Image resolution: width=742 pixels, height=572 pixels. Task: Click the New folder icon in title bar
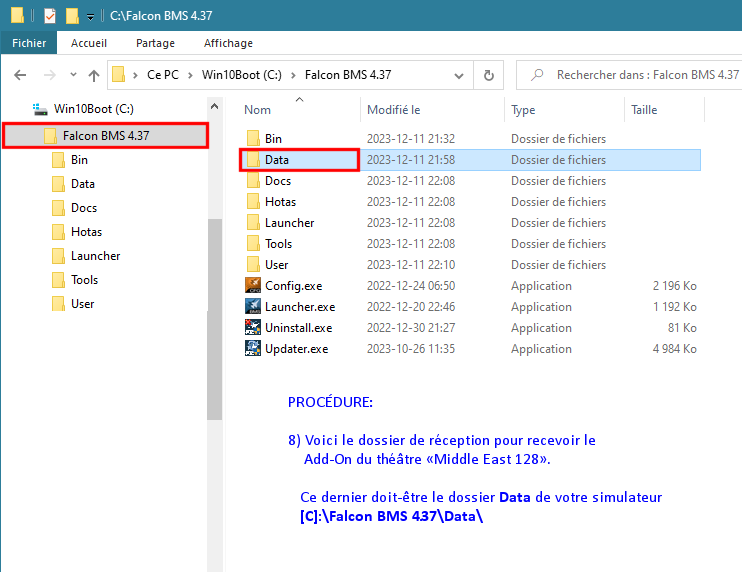pyautogui.click(x=72, y=16)
